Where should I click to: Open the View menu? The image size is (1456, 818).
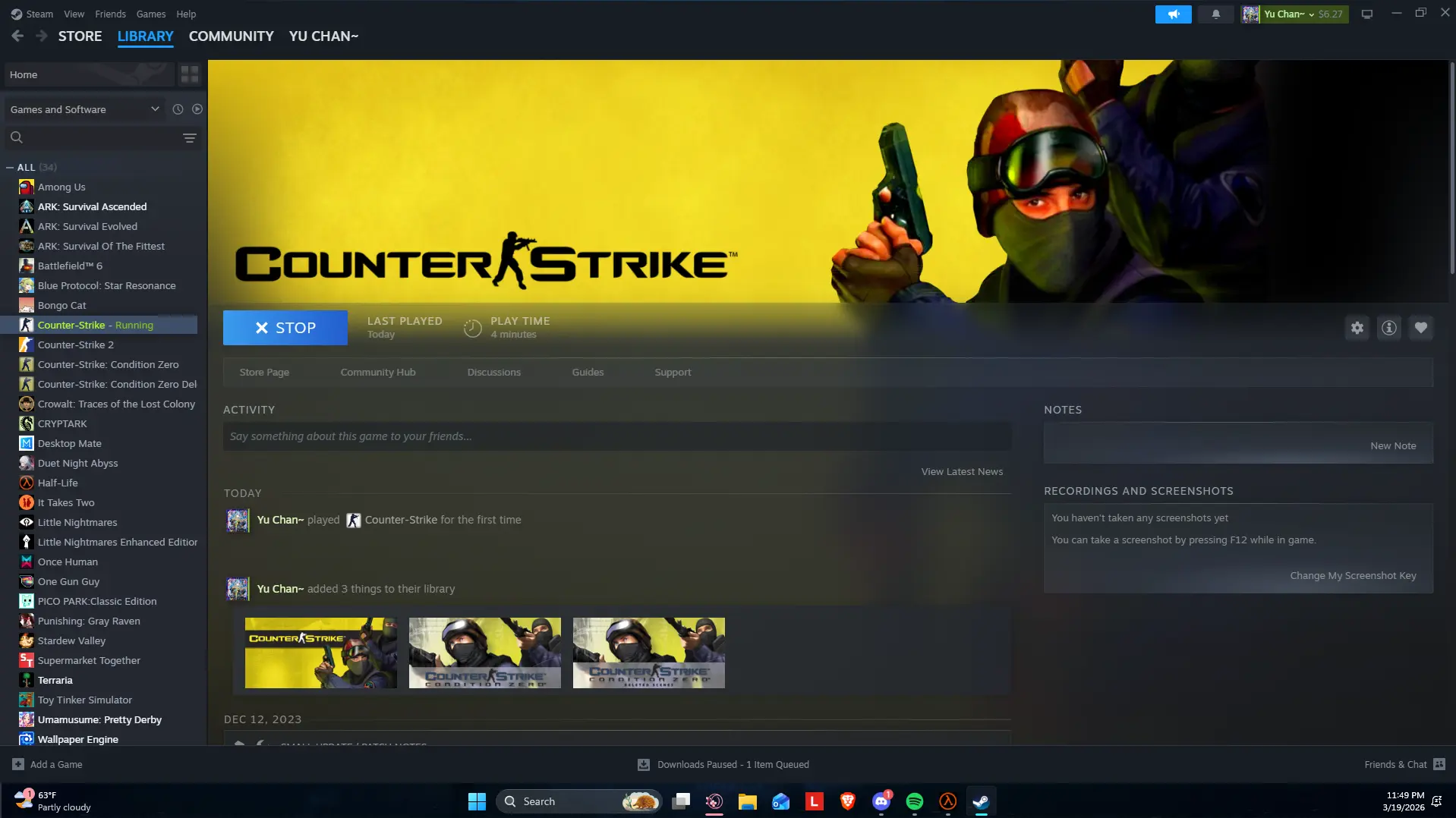[x=74, y=14]
